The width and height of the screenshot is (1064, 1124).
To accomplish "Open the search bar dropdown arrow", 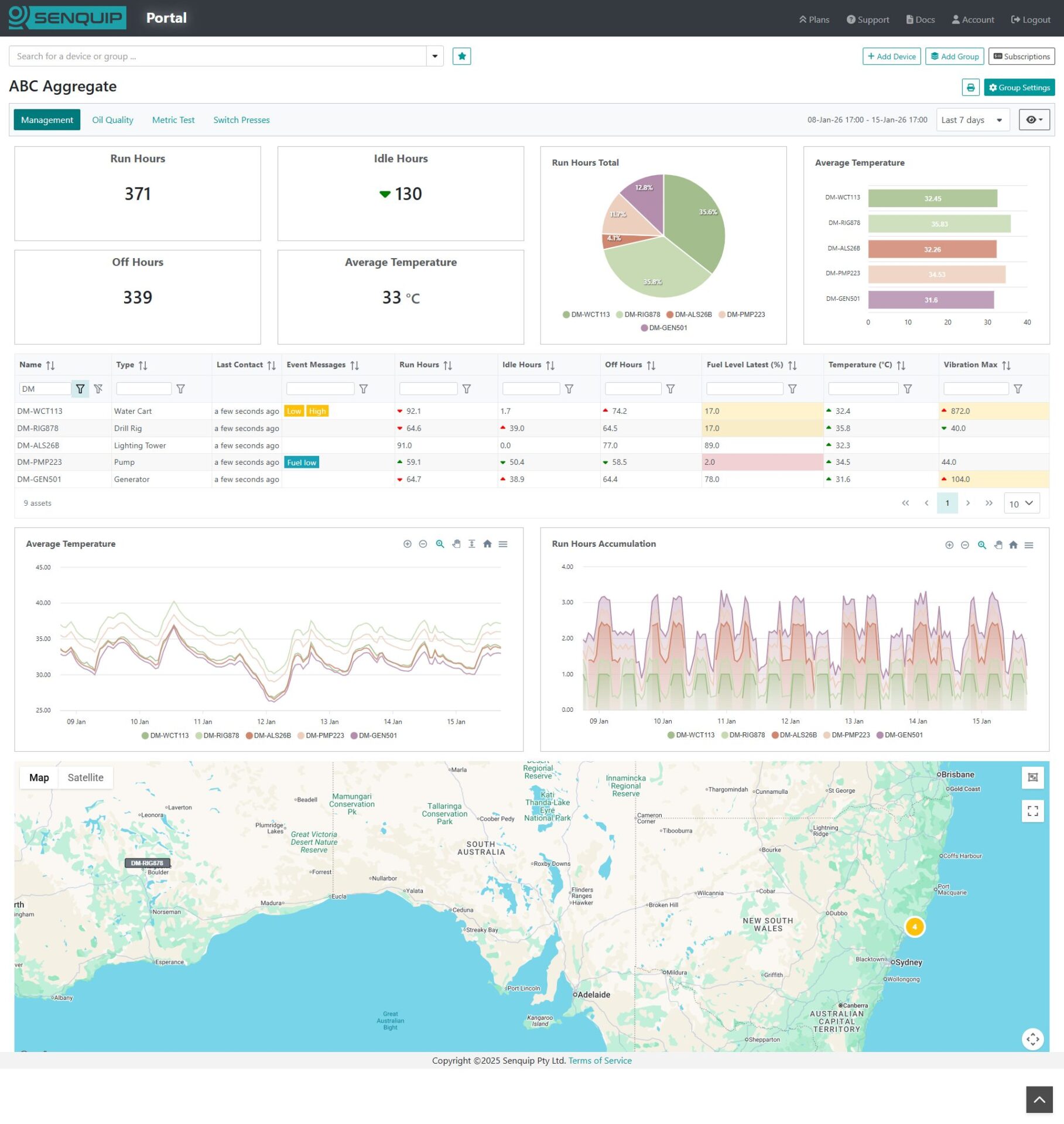I will (435, 56).
